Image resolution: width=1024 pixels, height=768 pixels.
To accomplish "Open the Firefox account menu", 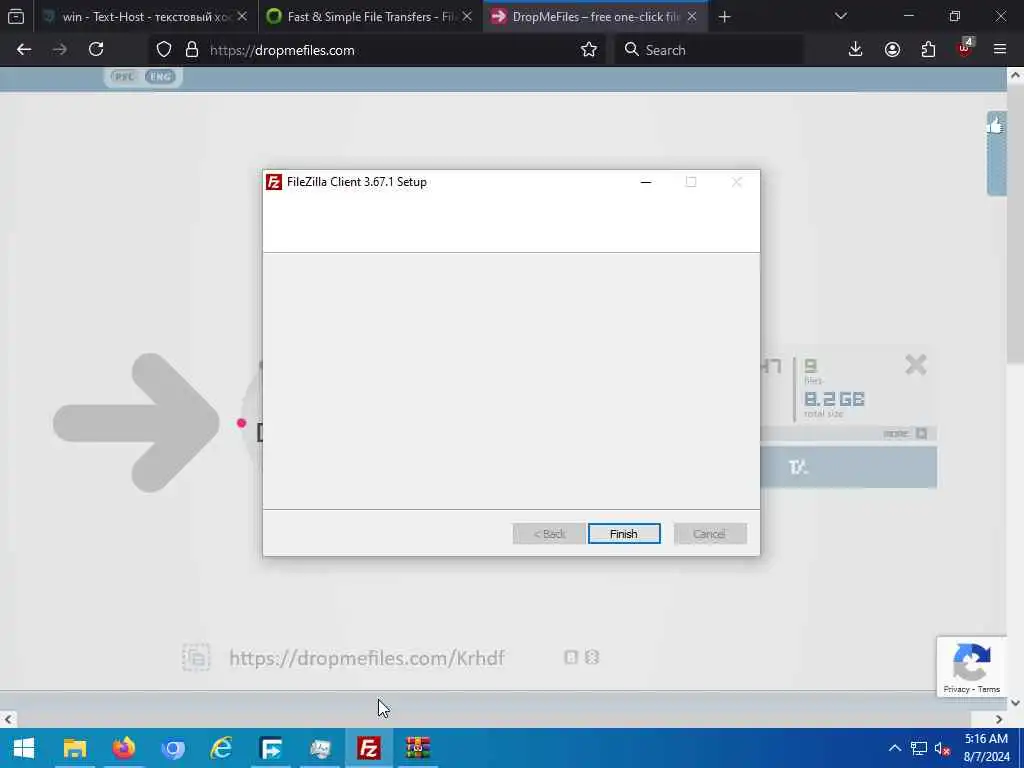I will [x=892, y=50].
